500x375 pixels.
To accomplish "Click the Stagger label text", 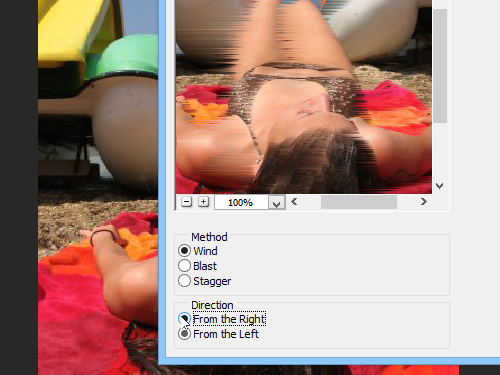I will pos(212,281).
